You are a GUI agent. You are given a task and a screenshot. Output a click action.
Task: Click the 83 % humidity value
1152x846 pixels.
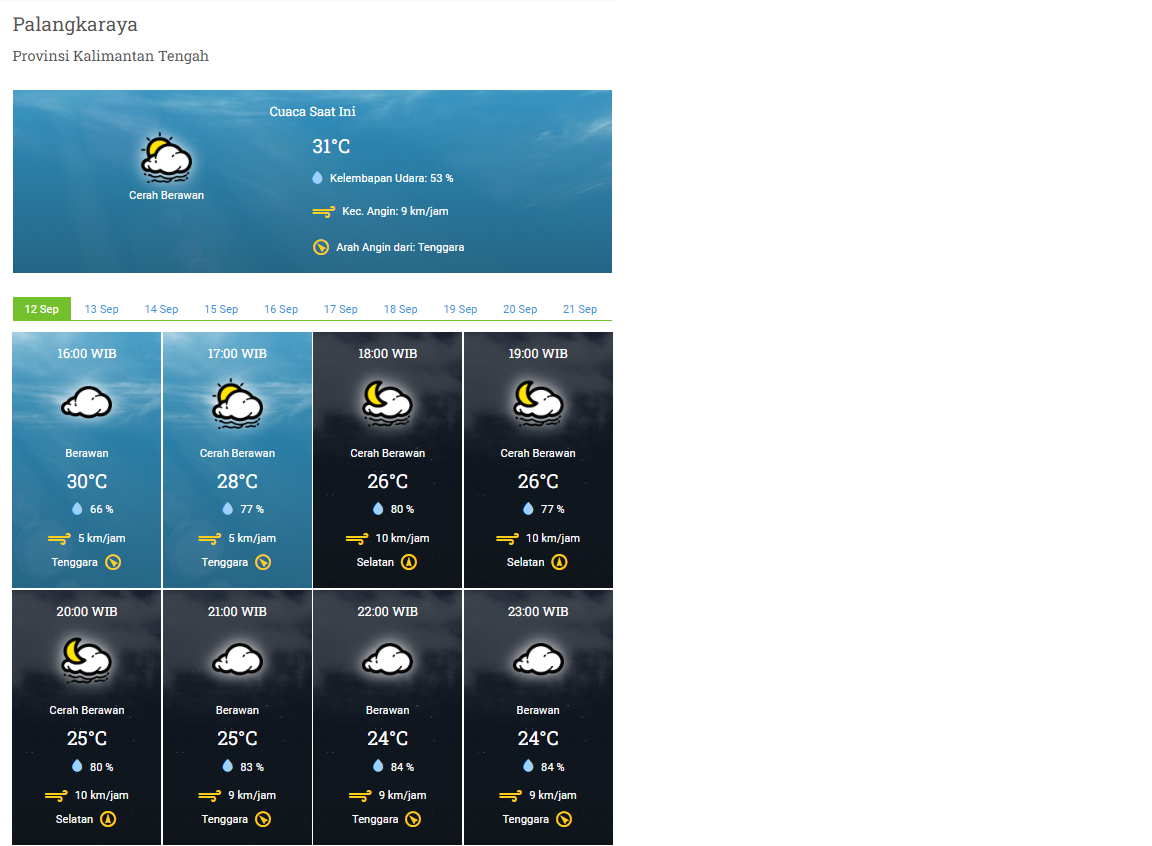click(252, 767)
